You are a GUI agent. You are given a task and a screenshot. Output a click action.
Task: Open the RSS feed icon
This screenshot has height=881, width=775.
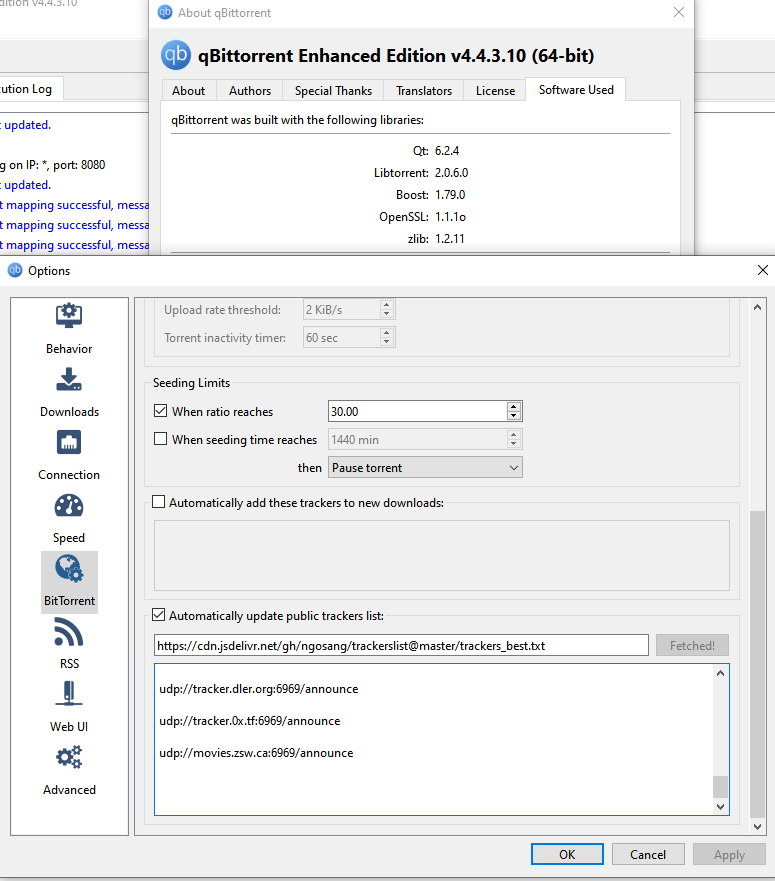click(69, 632)
